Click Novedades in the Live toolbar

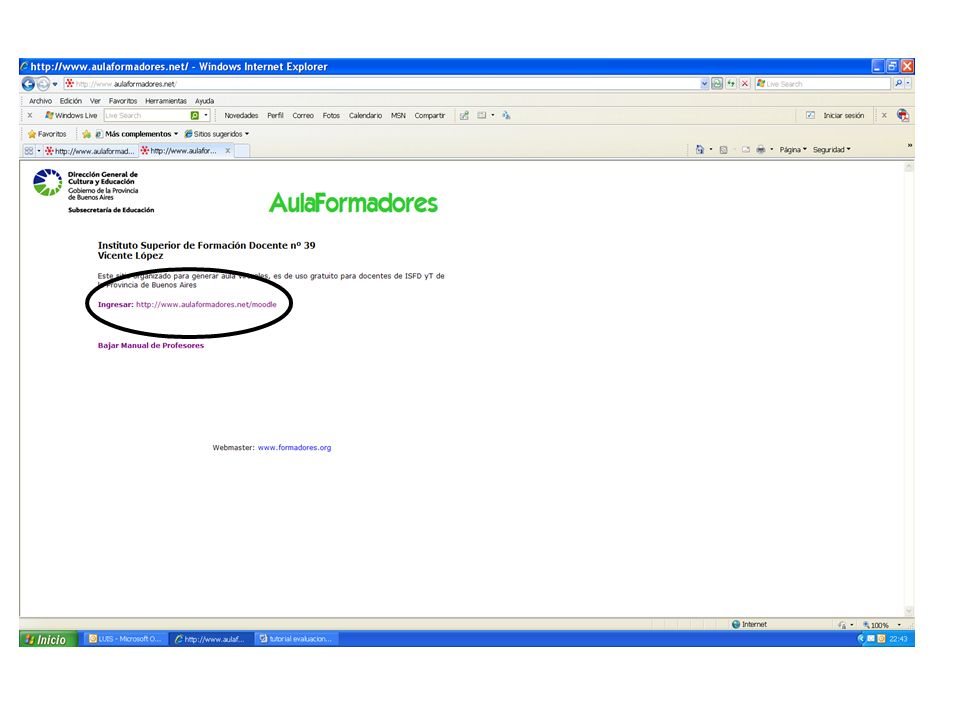[241, 115]
